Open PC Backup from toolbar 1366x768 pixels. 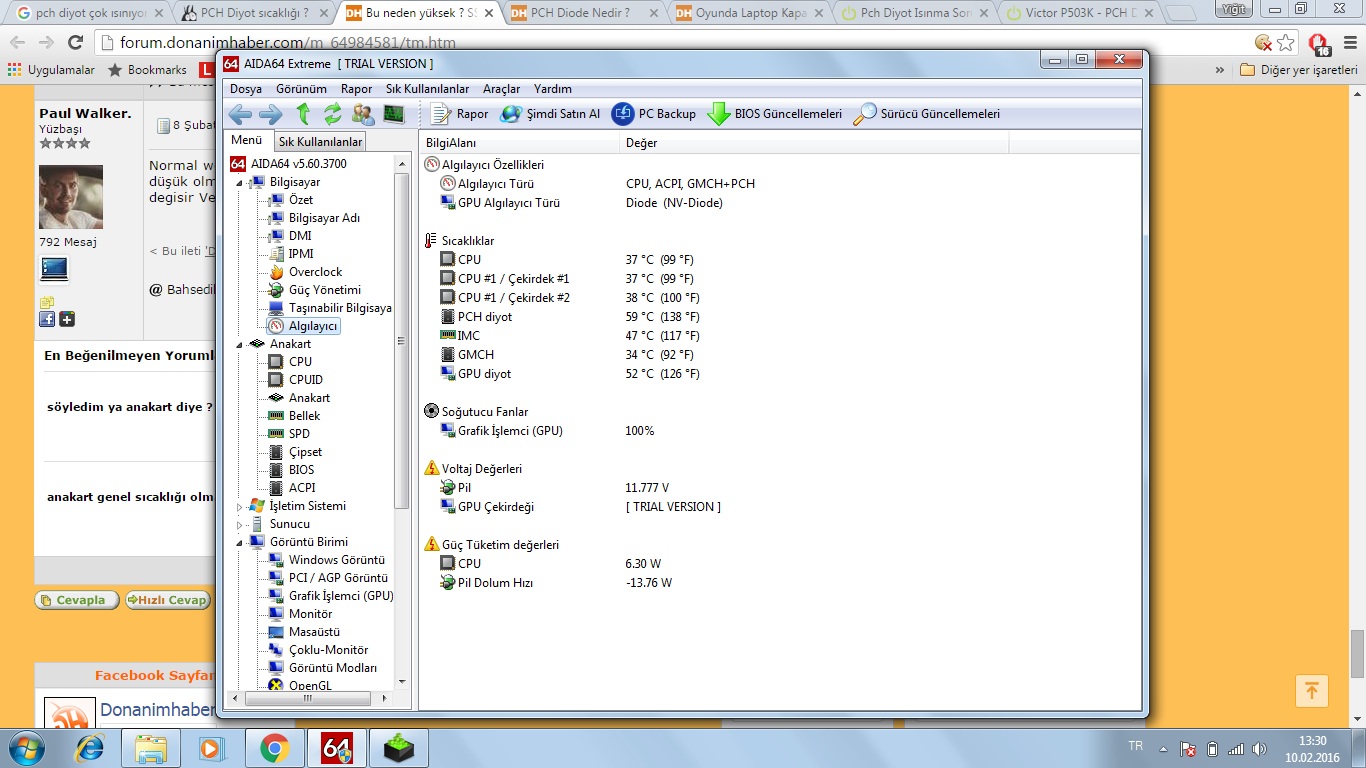(x=654, y=114)
